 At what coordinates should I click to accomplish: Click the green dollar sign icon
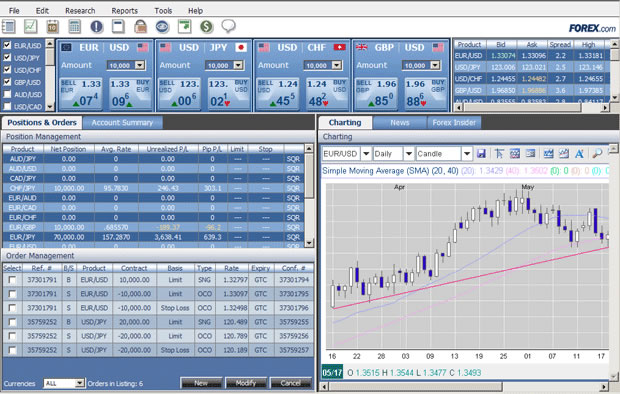206,27
